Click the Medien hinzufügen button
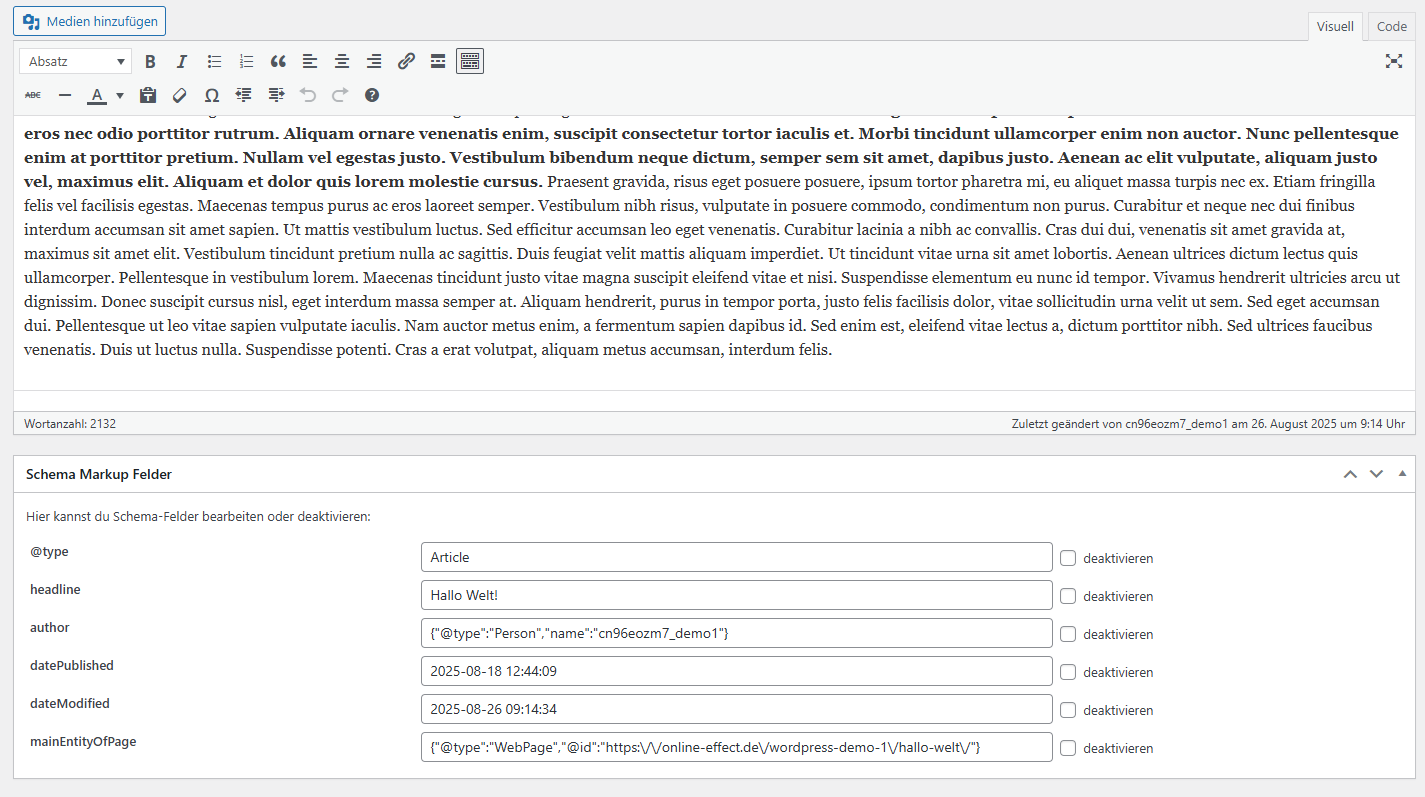 coord(90,21)
